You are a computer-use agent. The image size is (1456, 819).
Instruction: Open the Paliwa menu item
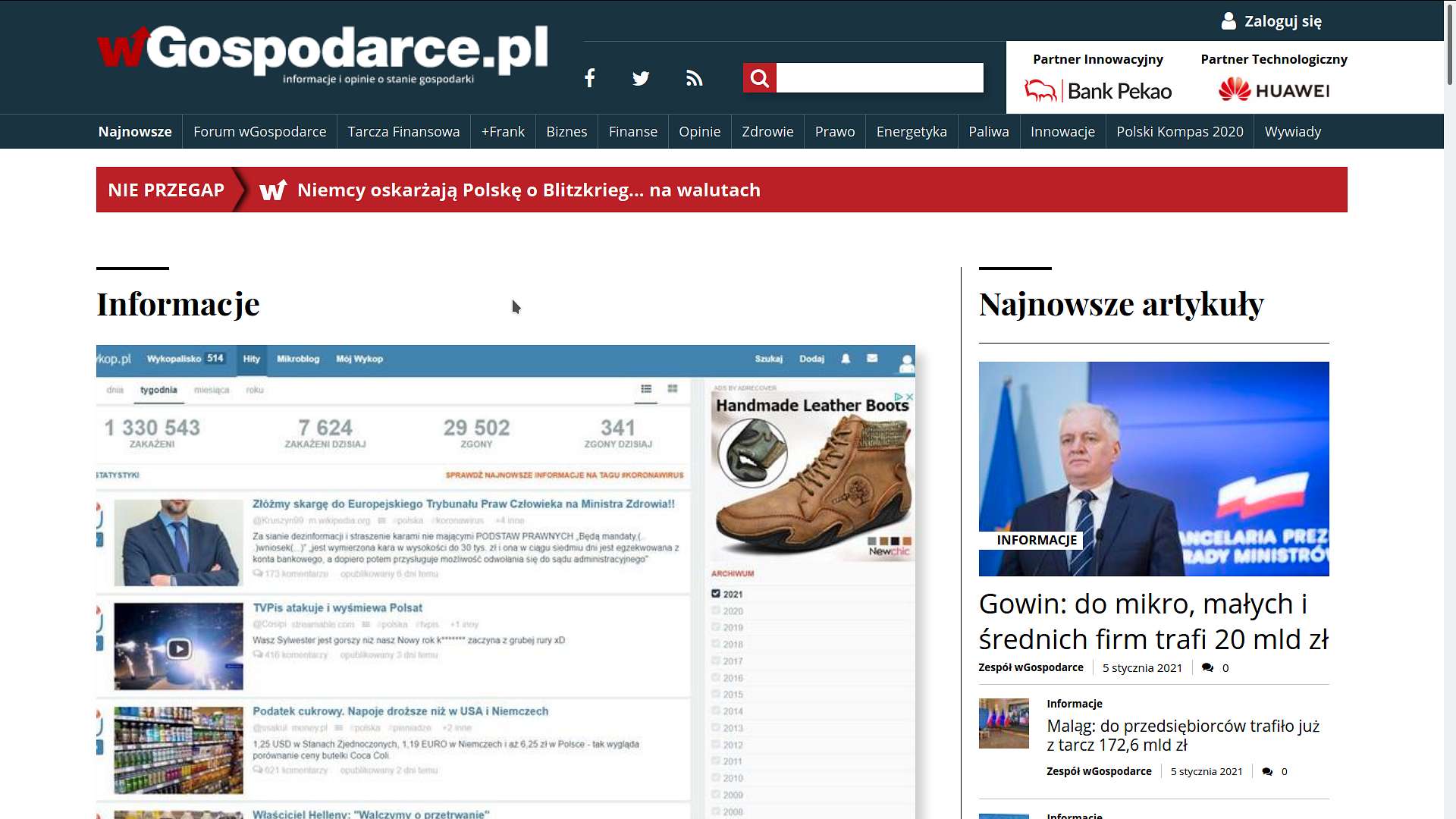988,132
